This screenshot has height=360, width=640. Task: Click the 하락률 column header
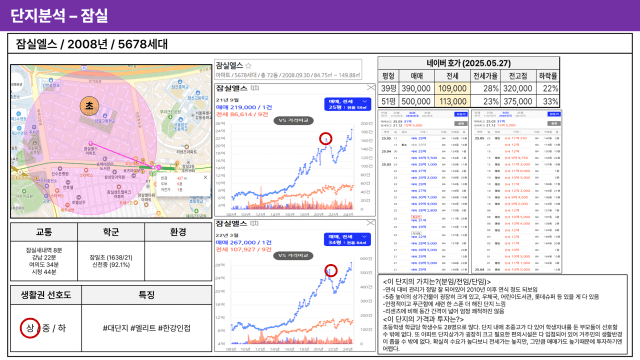coord(547,76)
